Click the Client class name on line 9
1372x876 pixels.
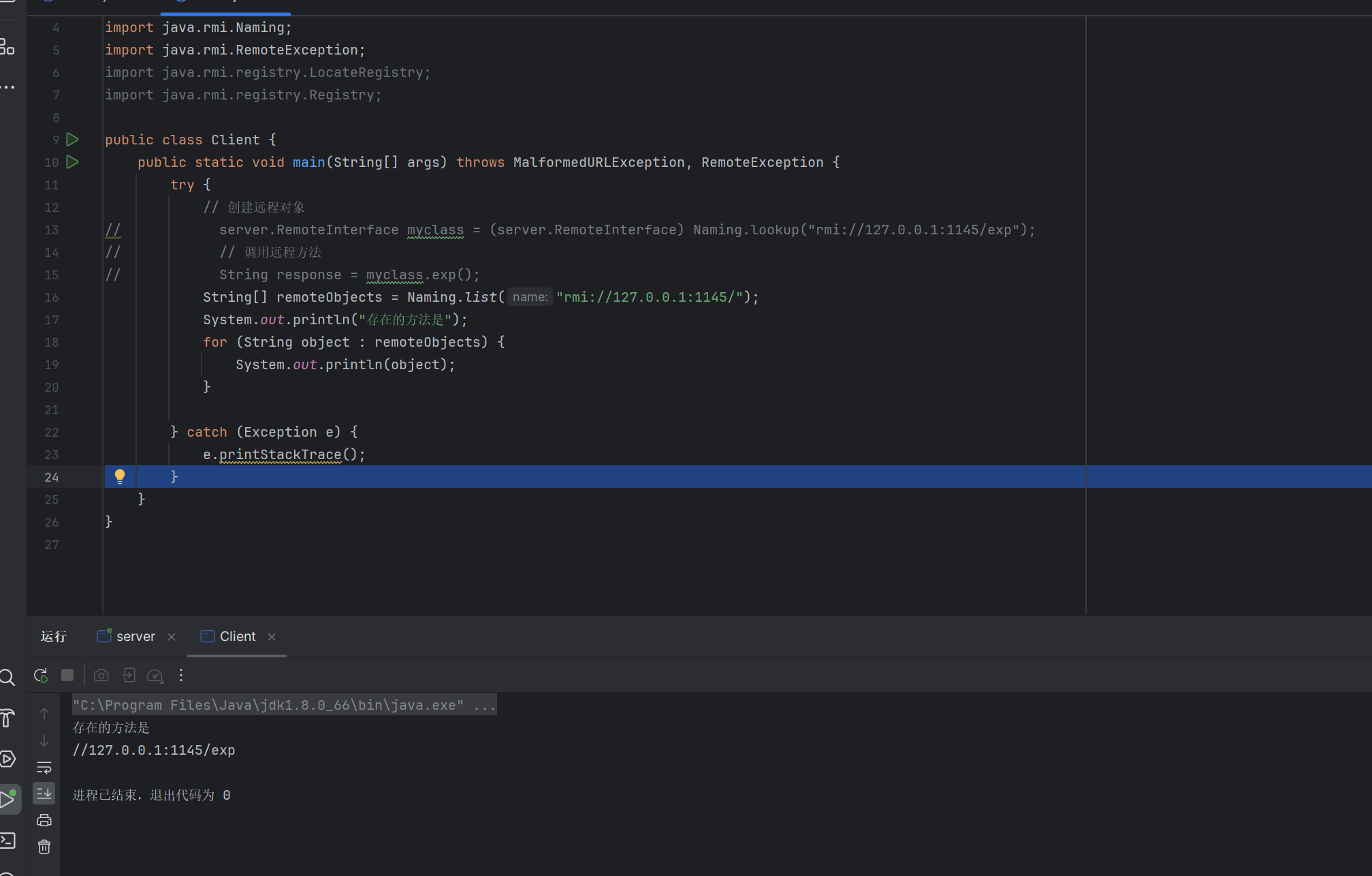pyautogui.click(x=236, y=140)
